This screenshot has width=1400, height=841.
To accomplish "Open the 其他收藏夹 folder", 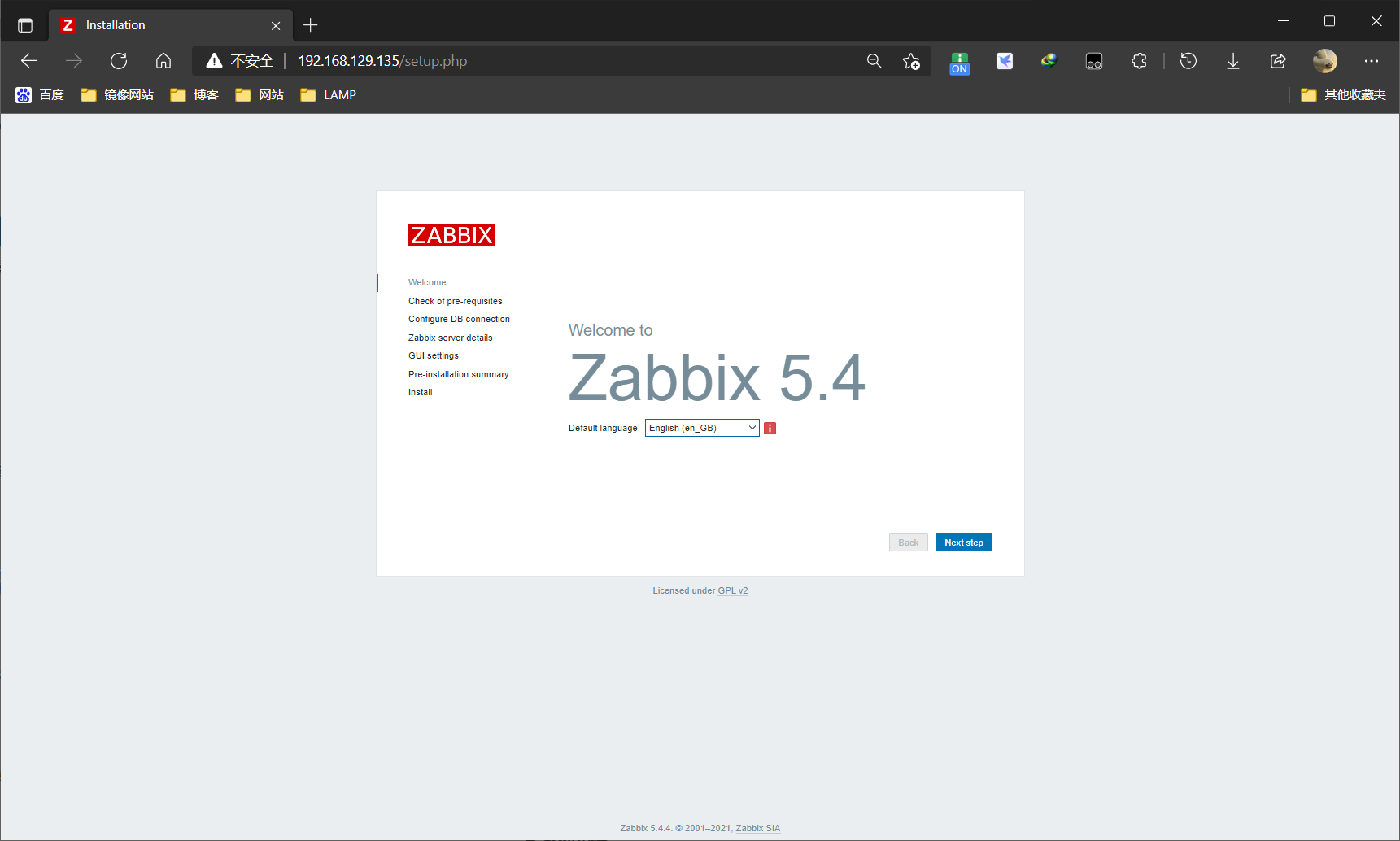I will click(1343, 95).
